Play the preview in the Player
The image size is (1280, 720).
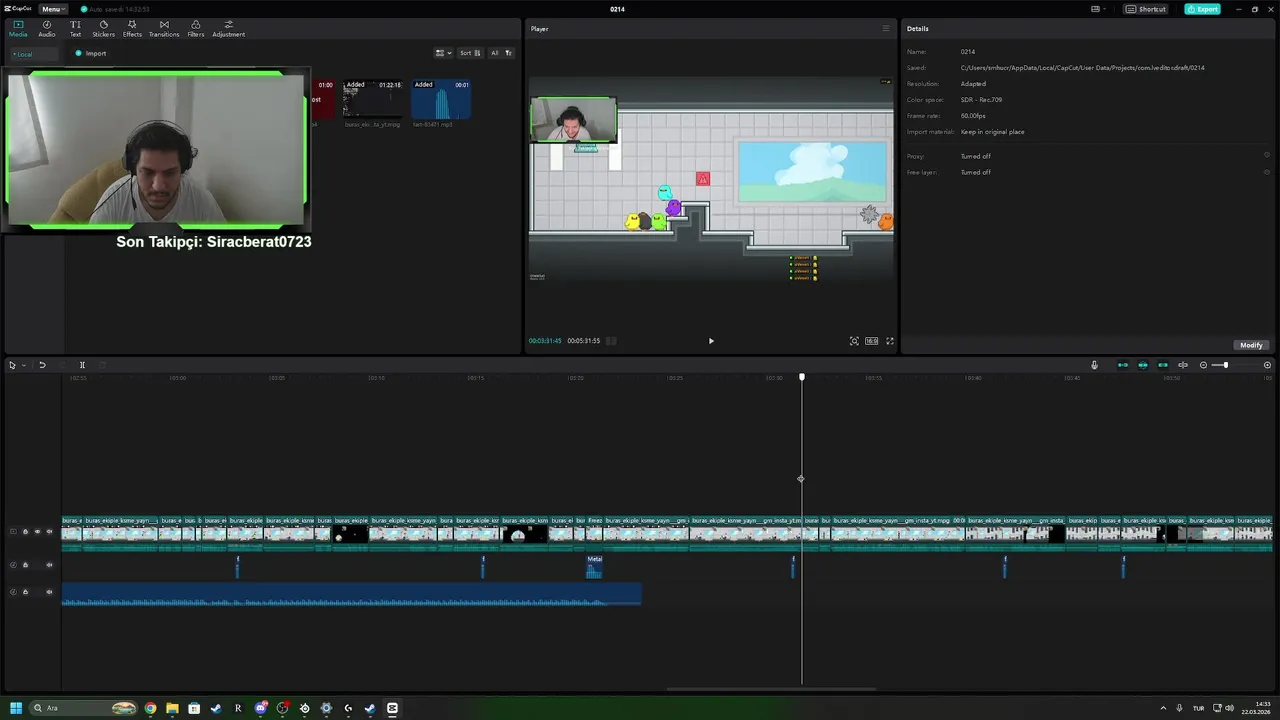point(711,341)
